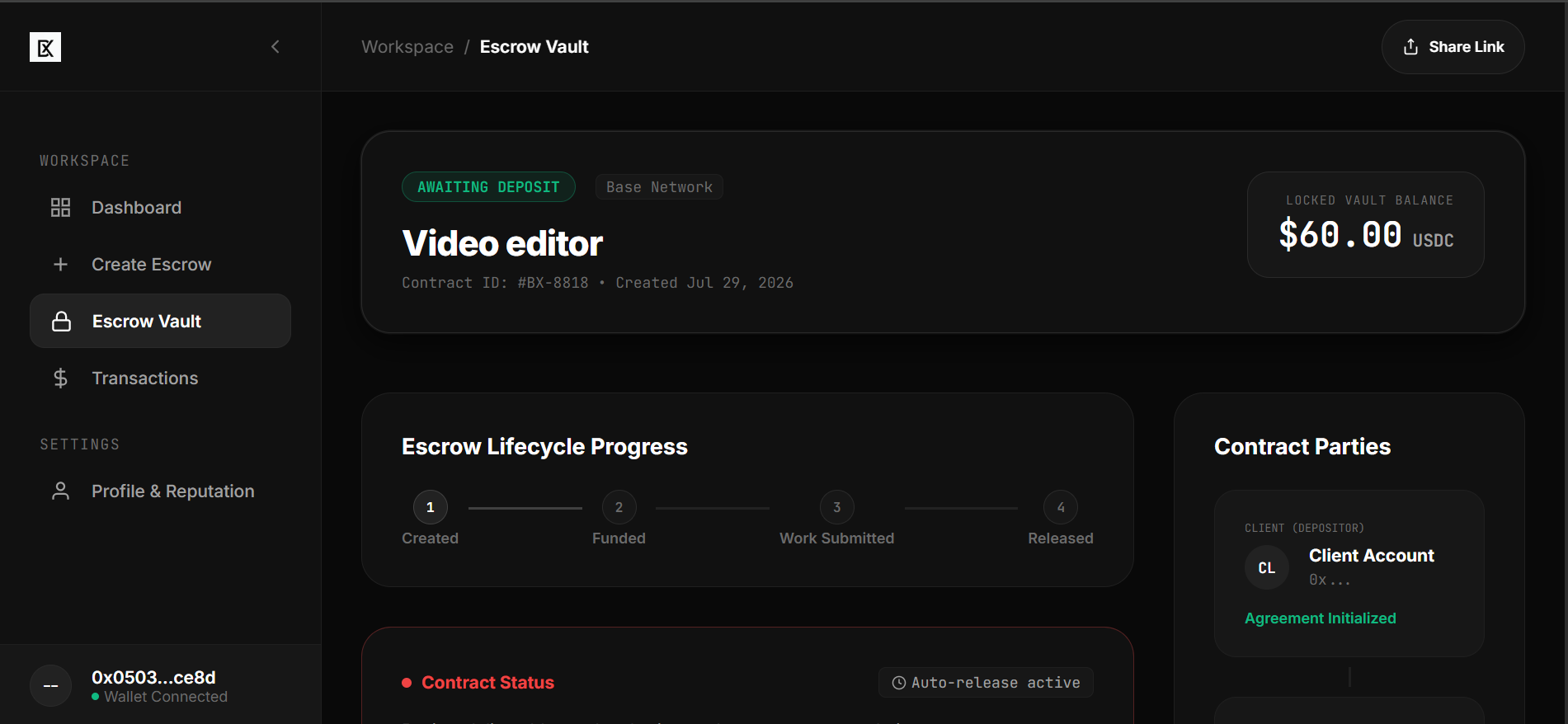
Task: Open the Dashboard page
Action: [x=160, y=207]
